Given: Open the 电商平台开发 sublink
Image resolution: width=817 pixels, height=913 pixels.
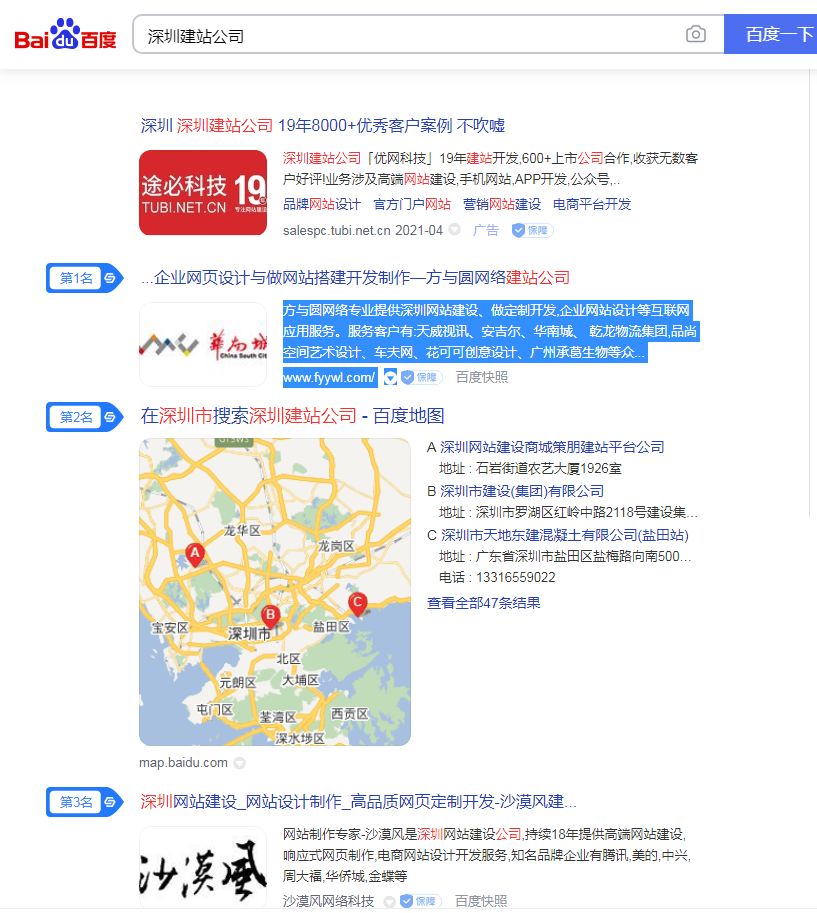Looking at the screenshot, I should [592, 204].
